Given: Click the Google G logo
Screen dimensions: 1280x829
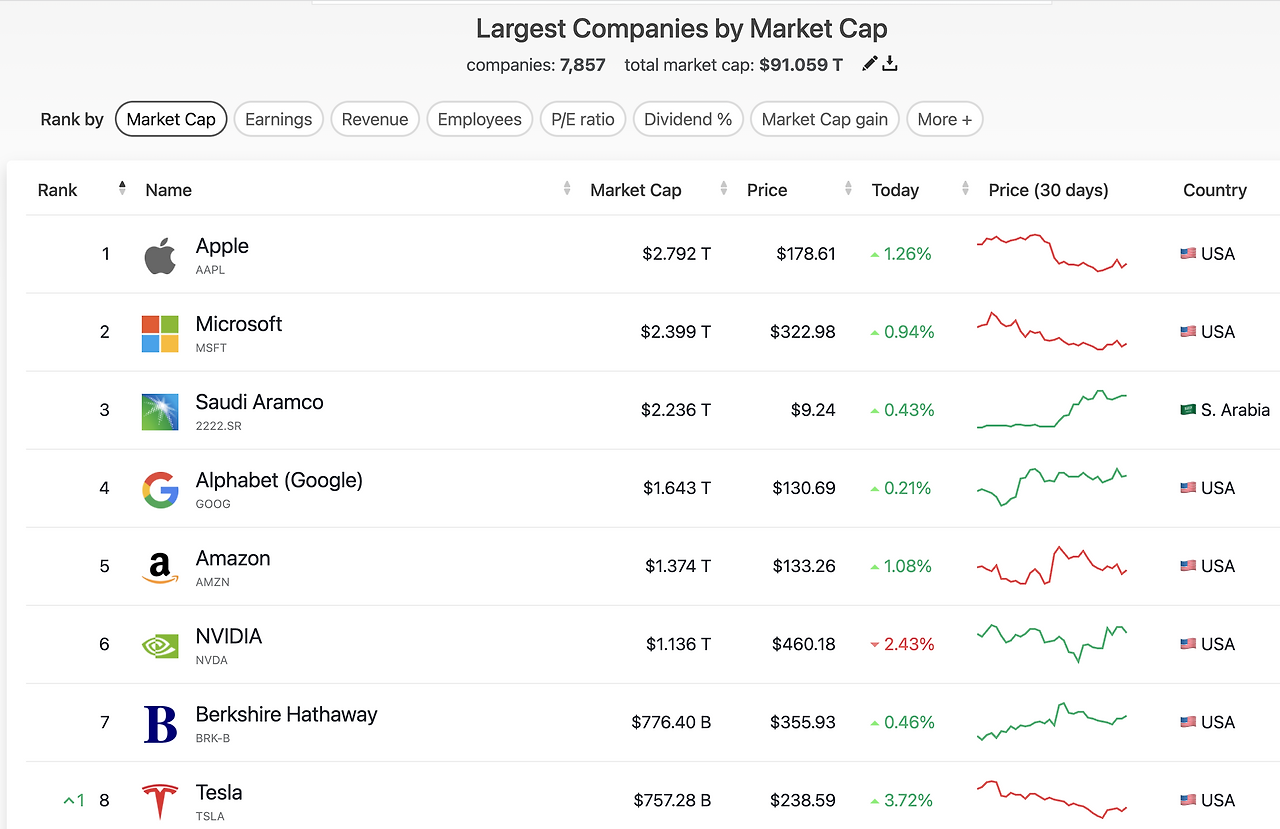Looking at the screenshot, I should click(x=160, y=490).
